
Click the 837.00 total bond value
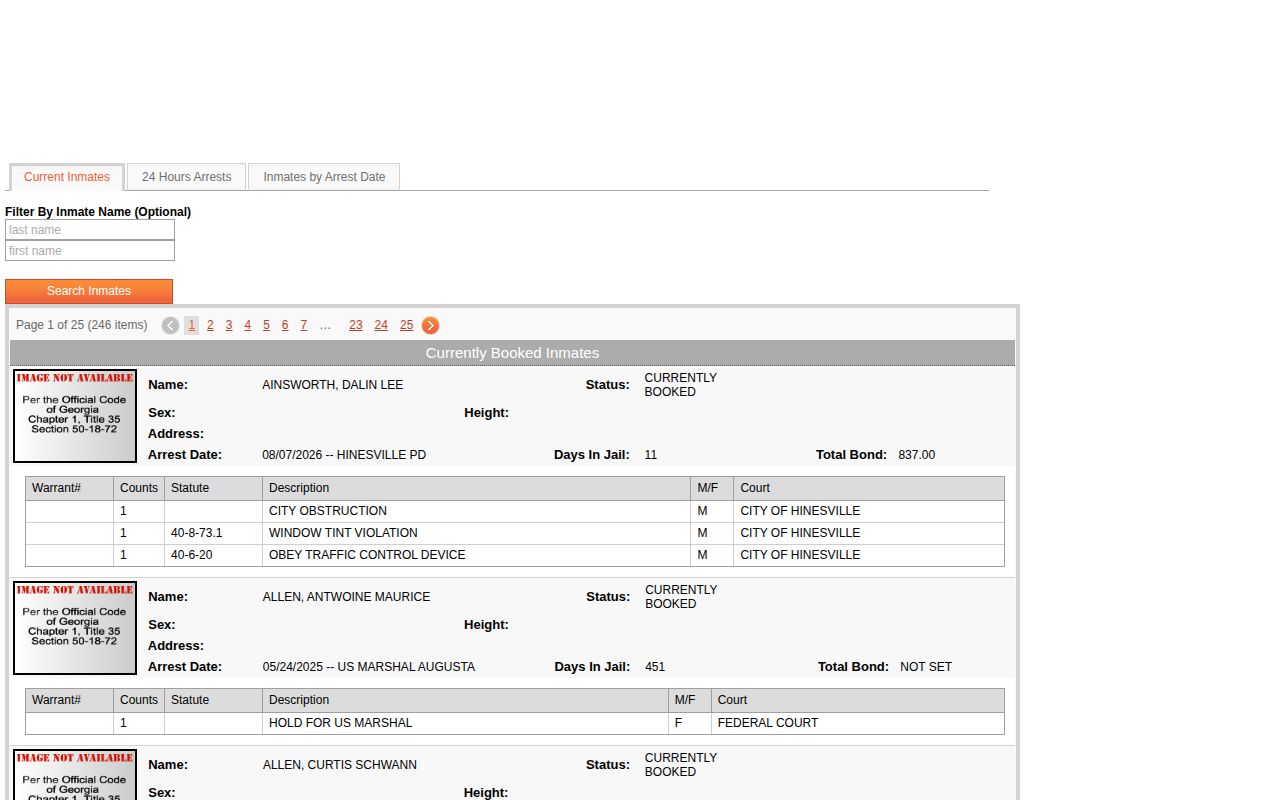click(x=917, y=455)
